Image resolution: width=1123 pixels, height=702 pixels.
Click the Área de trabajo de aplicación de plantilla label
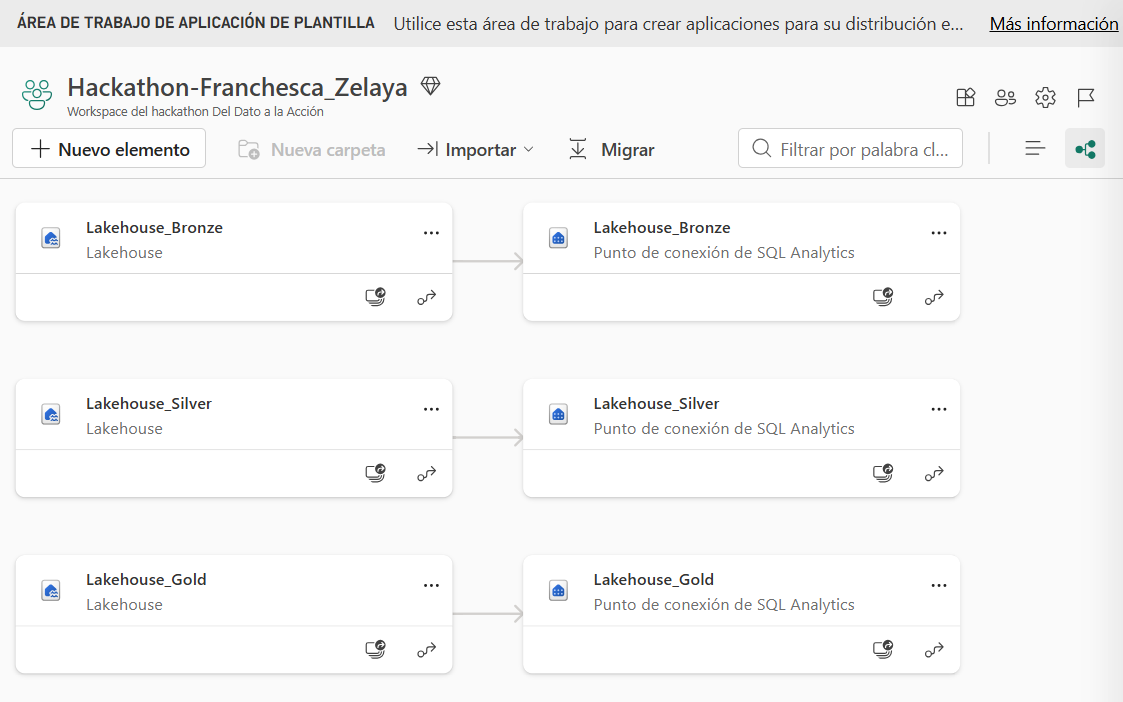(x=196, y=23)
